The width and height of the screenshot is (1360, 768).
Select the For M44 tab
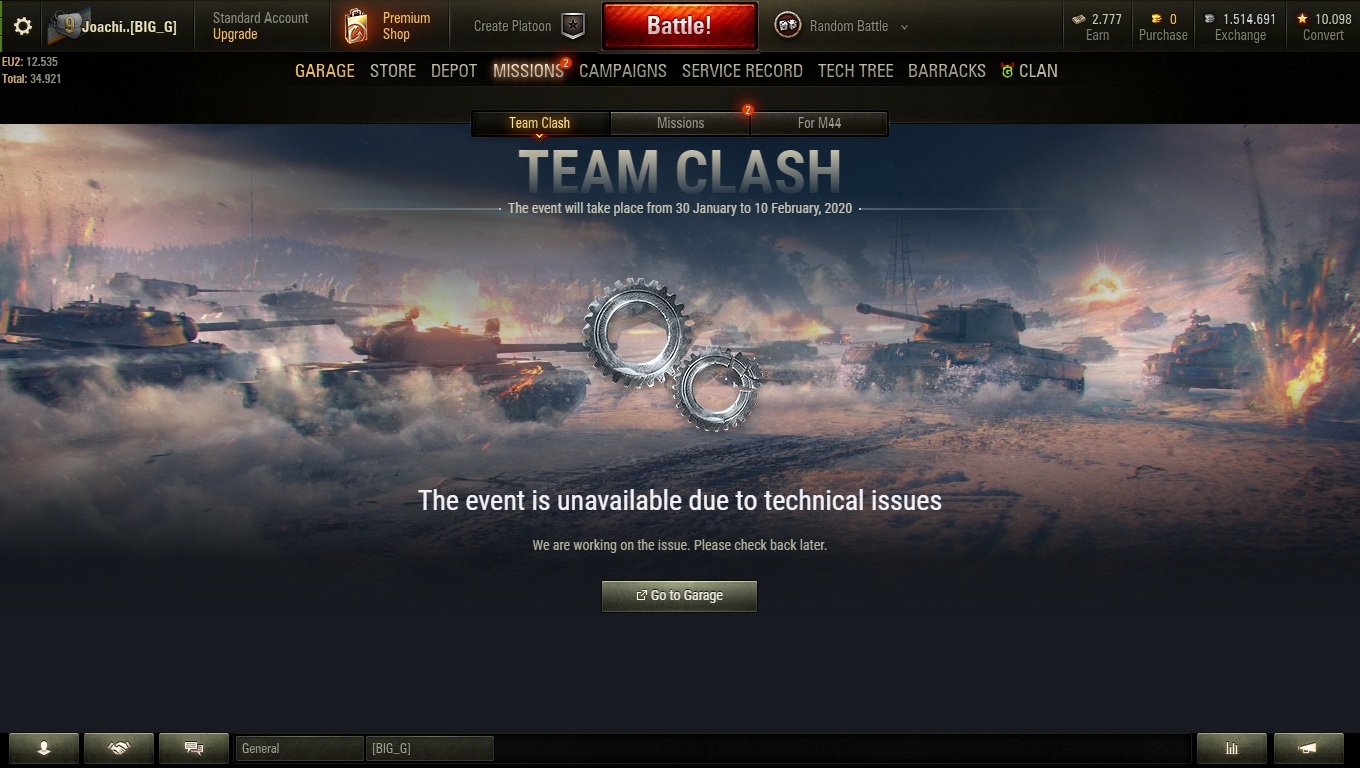tap(819, 123)
